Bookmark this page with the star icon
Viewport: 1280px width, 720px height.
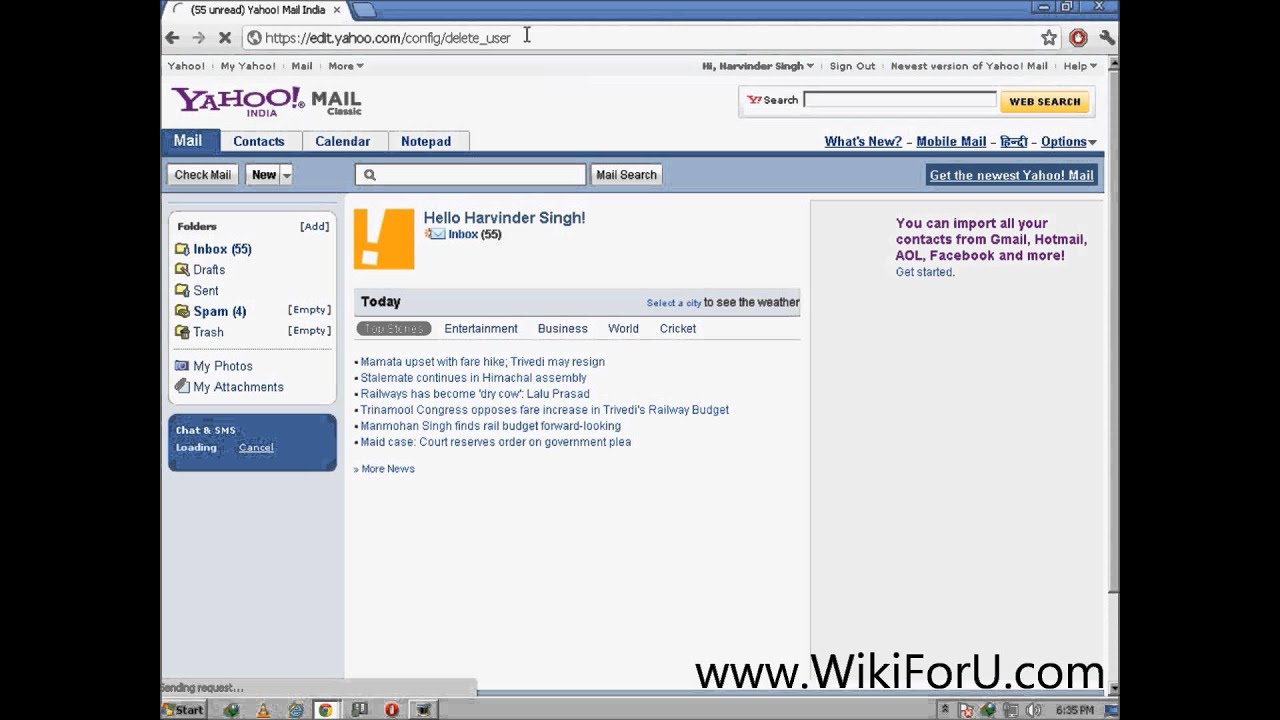click(1049, 38)
